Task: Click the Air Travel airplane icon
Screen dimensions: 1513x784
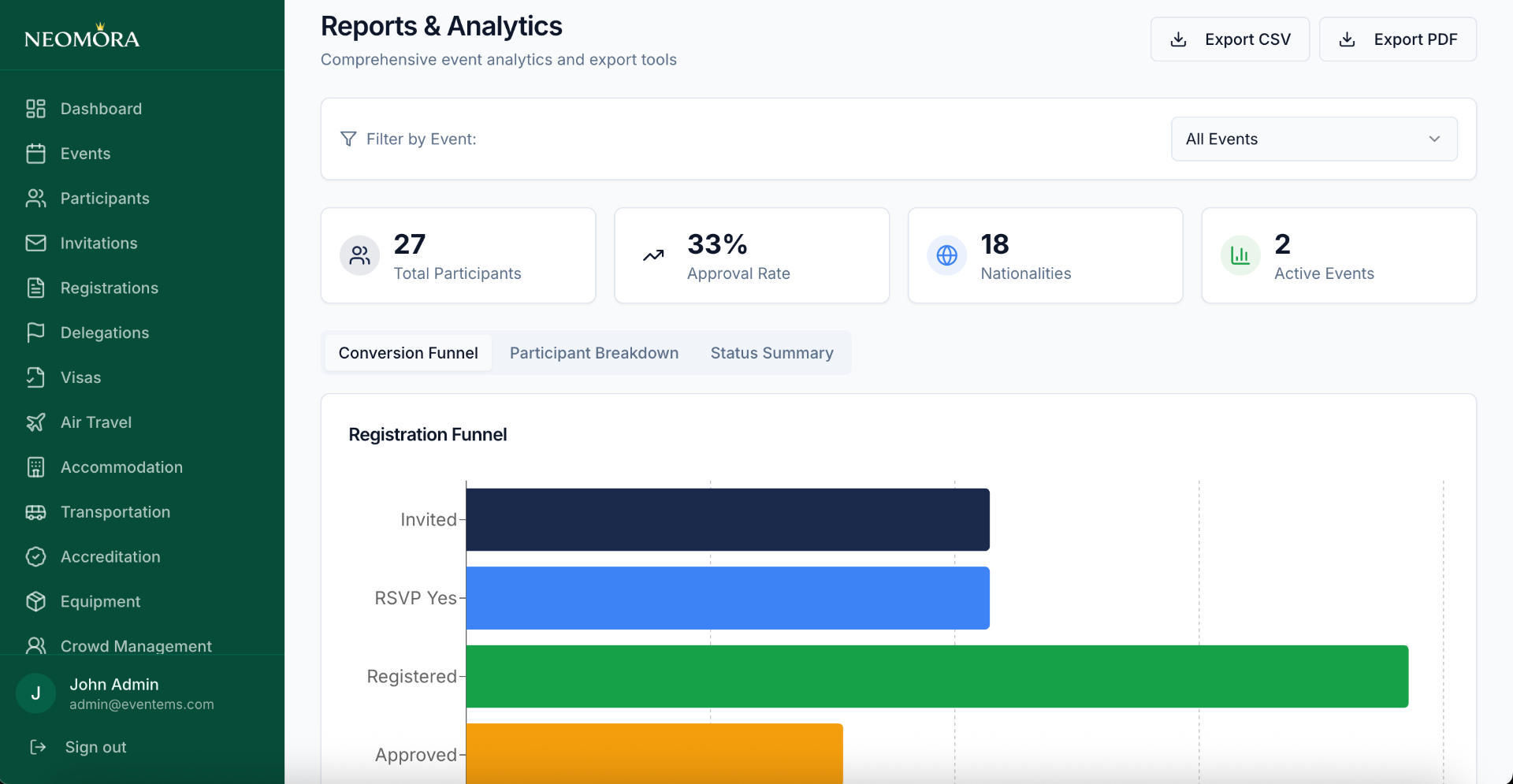Action: [x=36, y=422]
